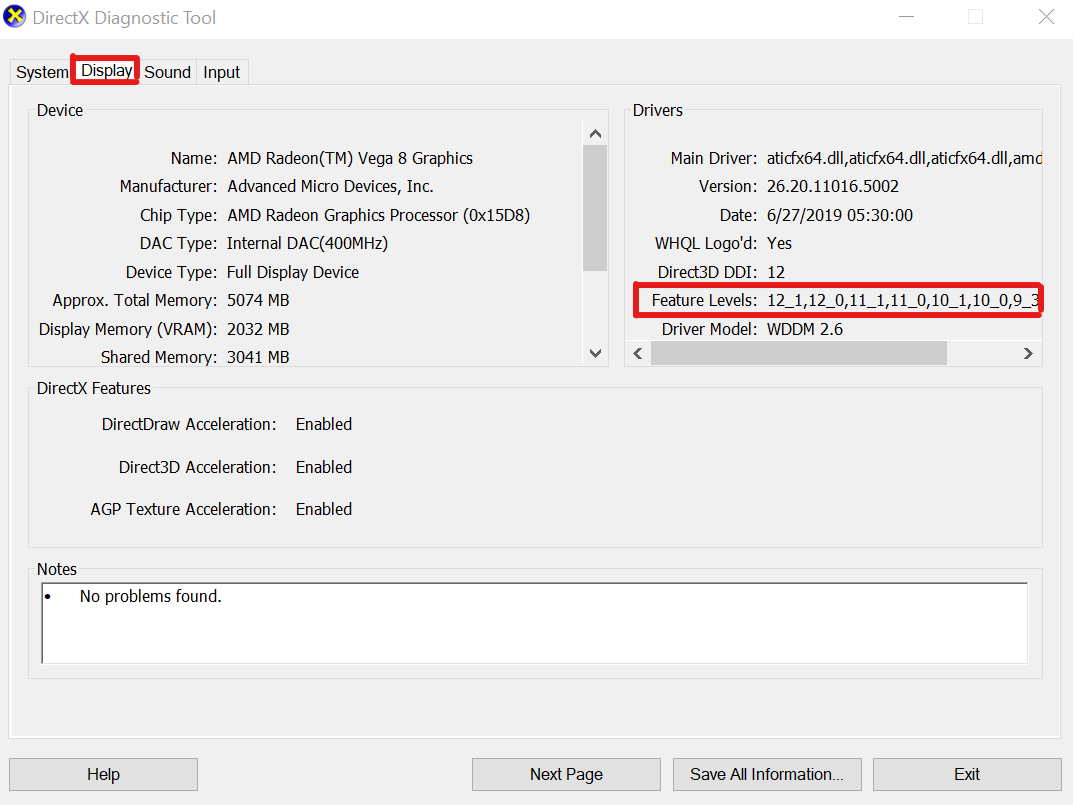Click the No problems found note entry
The width and height of the screenshot is (1073, 805).
point(150,595)
